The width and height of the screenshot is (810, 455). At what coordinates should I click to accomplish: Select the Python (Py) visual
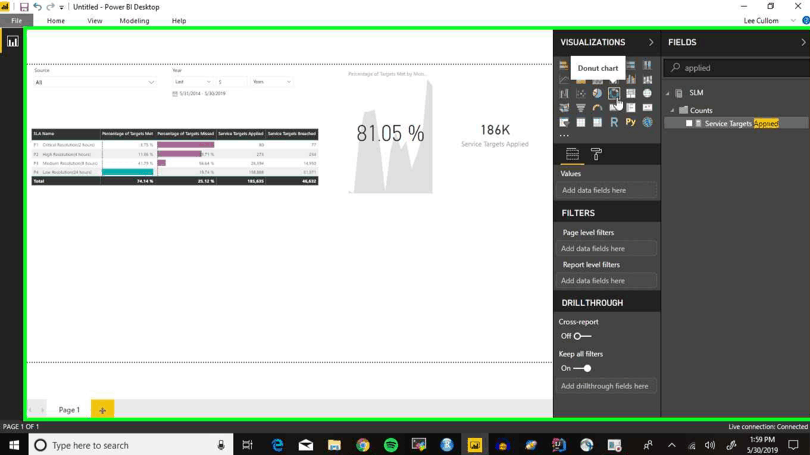(631, 122)
